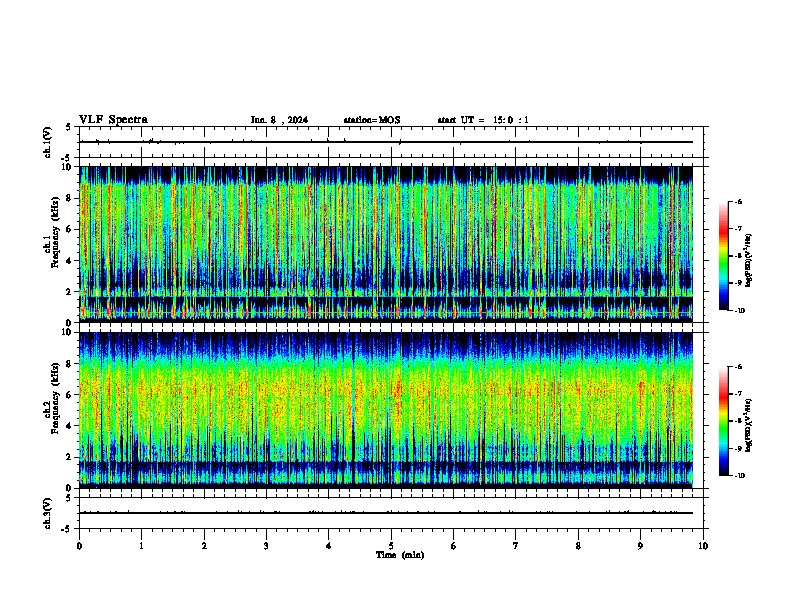Click time axis tick label '2'

pos(204,546)
